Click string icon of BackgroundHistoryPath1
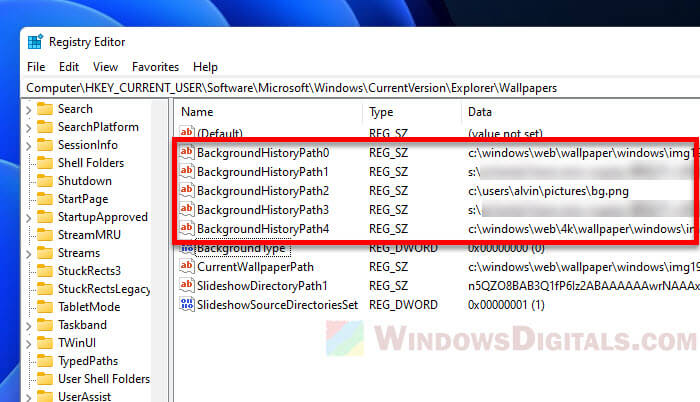Viewport: 700px width, 402px height. pos(187,171)
